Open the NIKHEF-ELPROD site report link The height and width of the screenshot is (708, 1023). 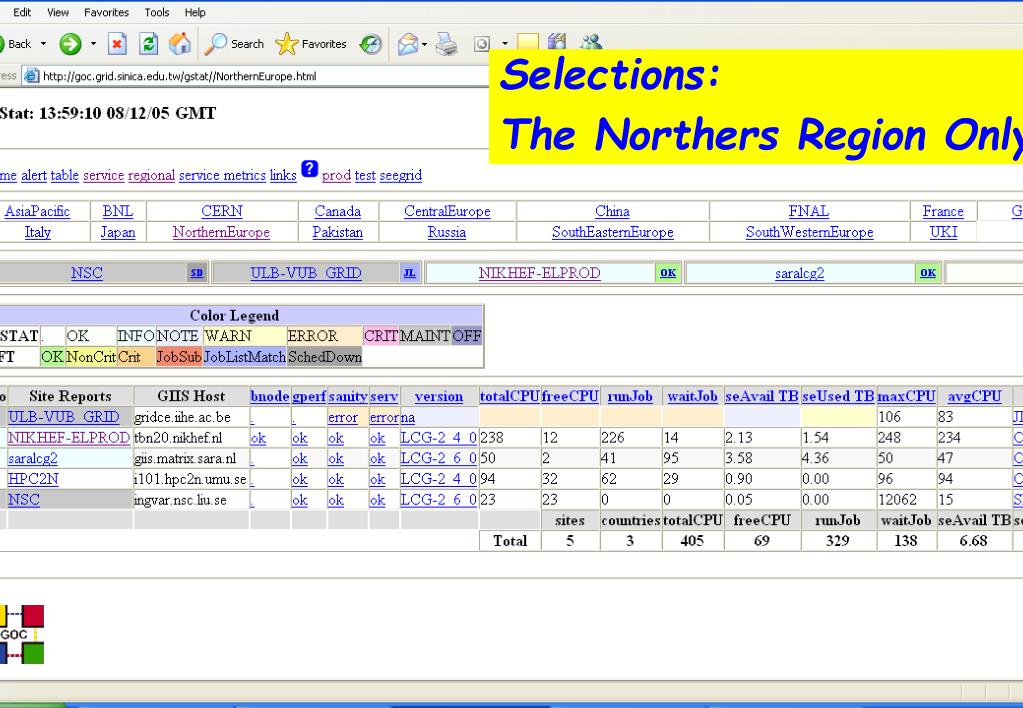69,438
